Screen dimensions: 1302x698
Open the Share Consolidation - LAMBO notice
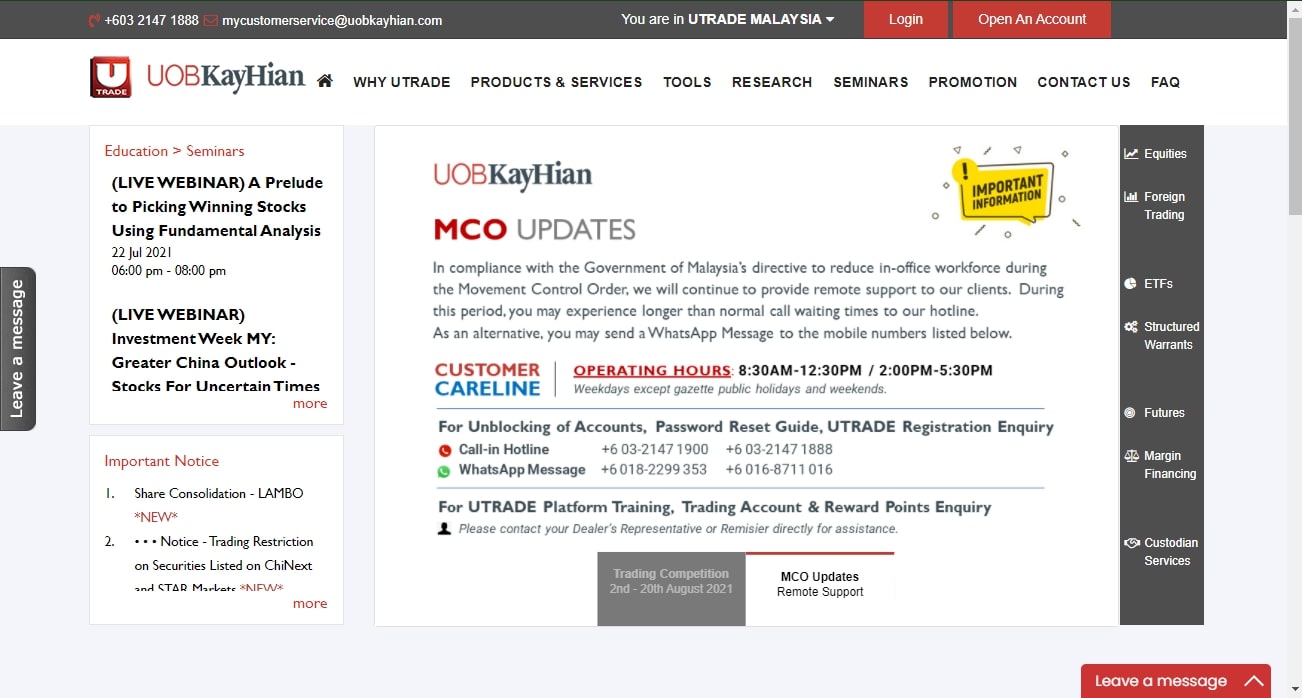219,494
